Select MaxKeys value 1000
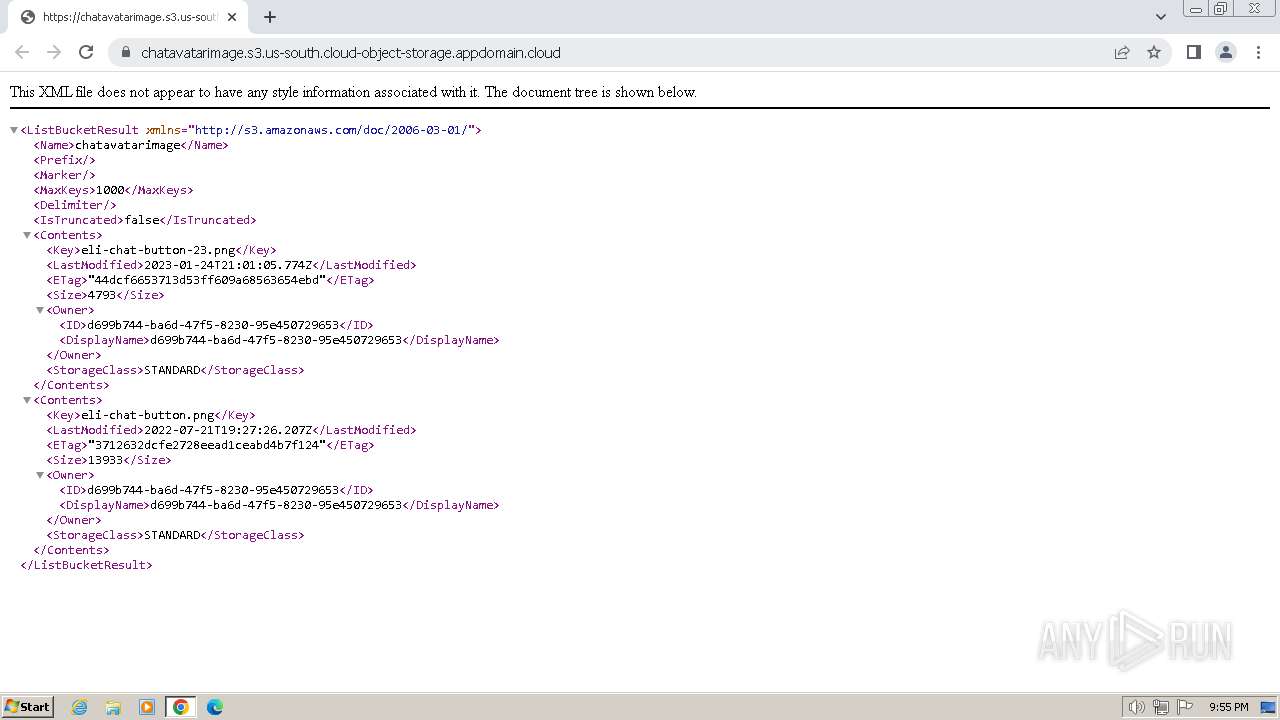Viewport: 1280px width, 720px height. click(x=110, y=190)
